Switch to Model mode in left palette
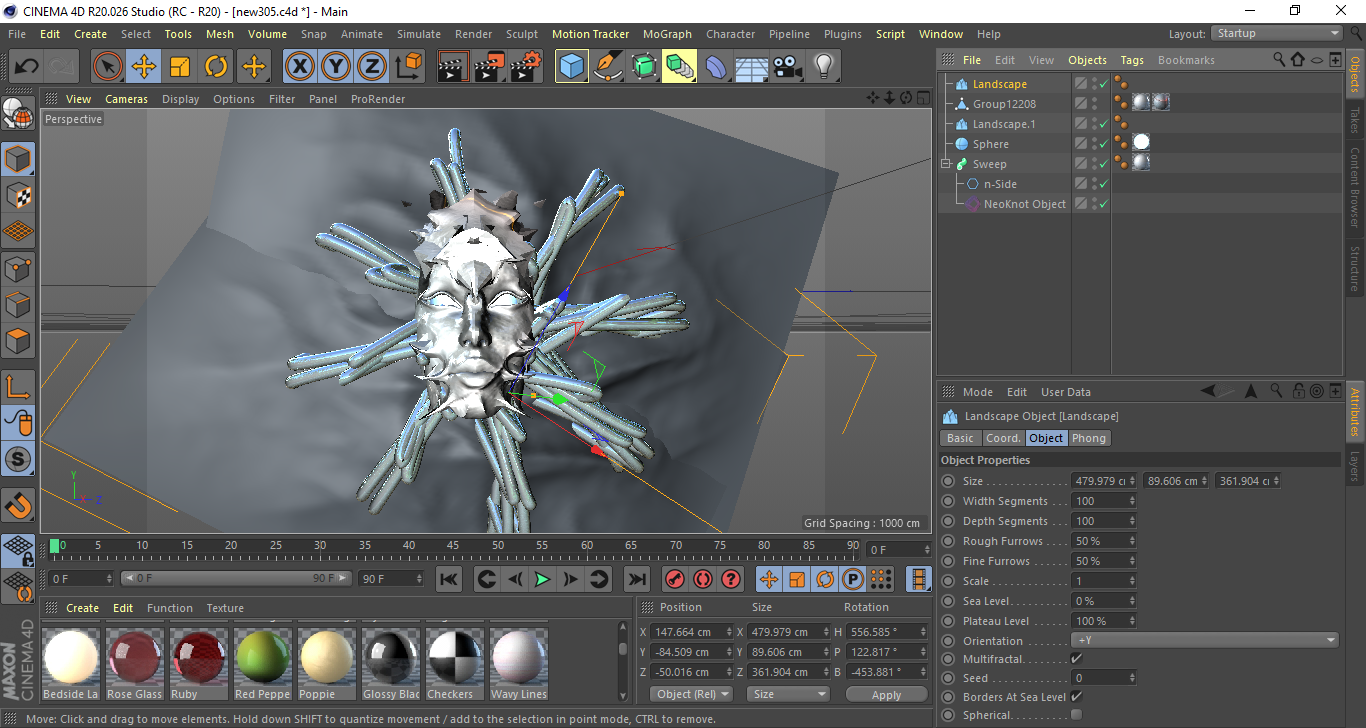Image resolution: width=1366 pixels, height=728 pixels. click(x=18, y=159)
